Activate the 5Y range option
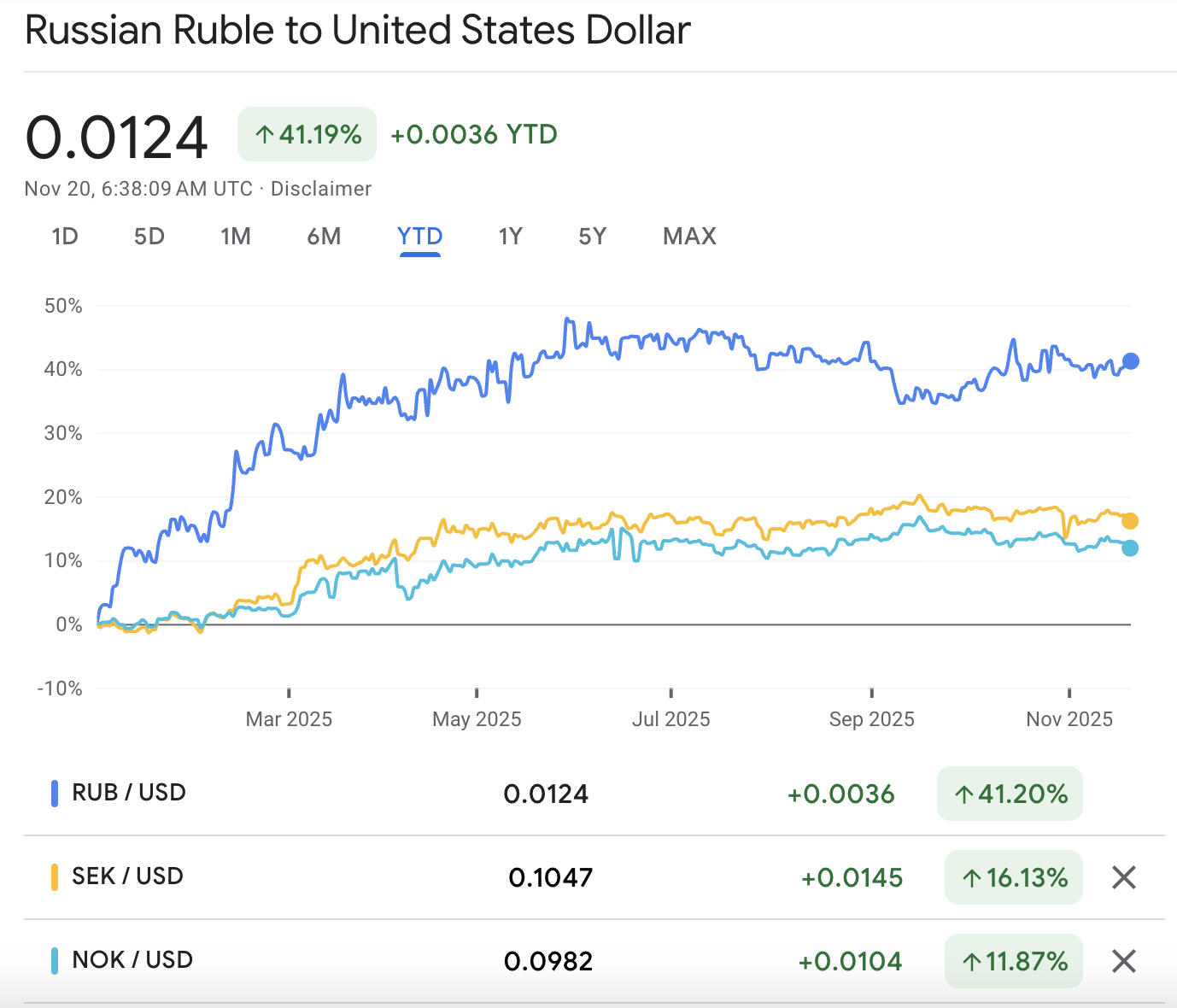This screenshot has width=1177, height=1008. (x=591, y=237)
